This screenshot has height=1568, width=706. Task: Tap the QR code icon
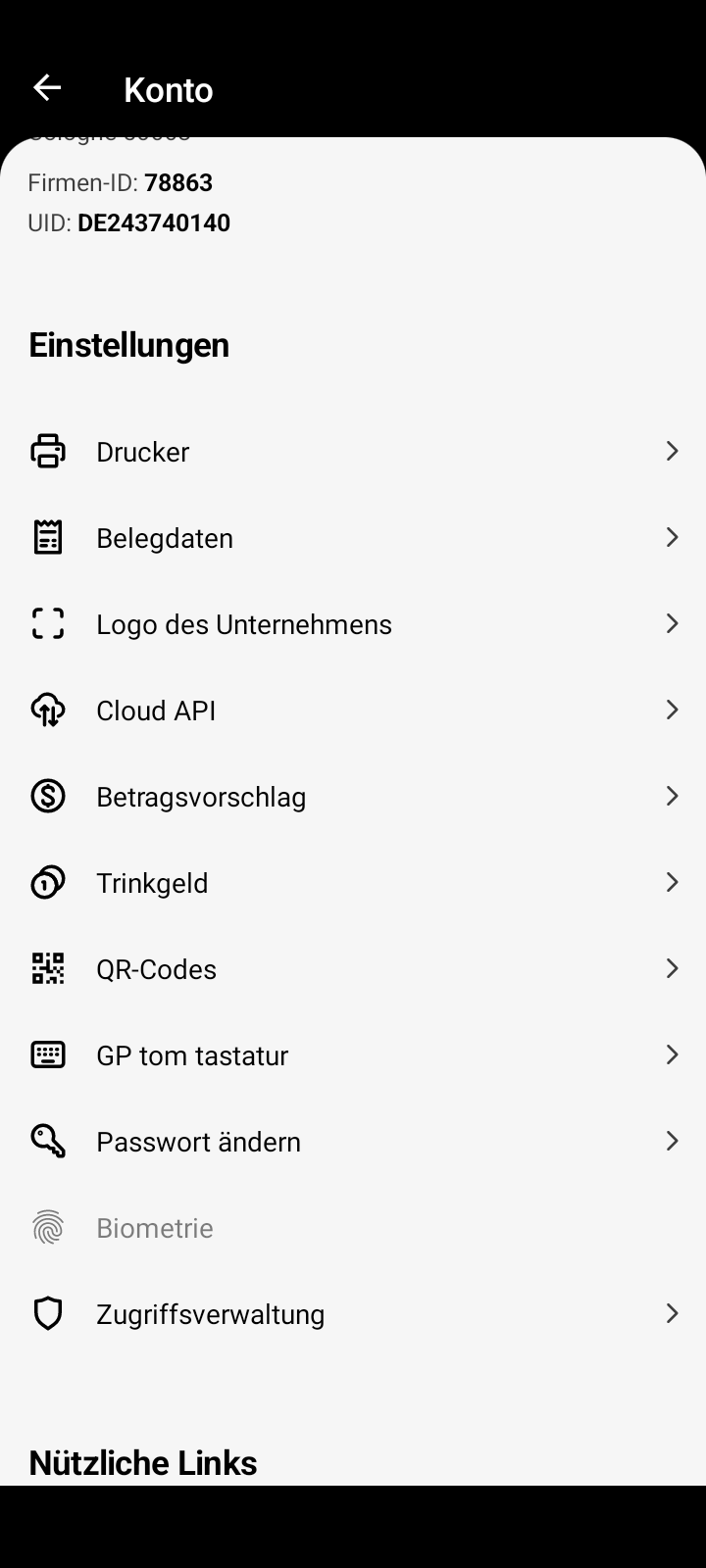48,968
